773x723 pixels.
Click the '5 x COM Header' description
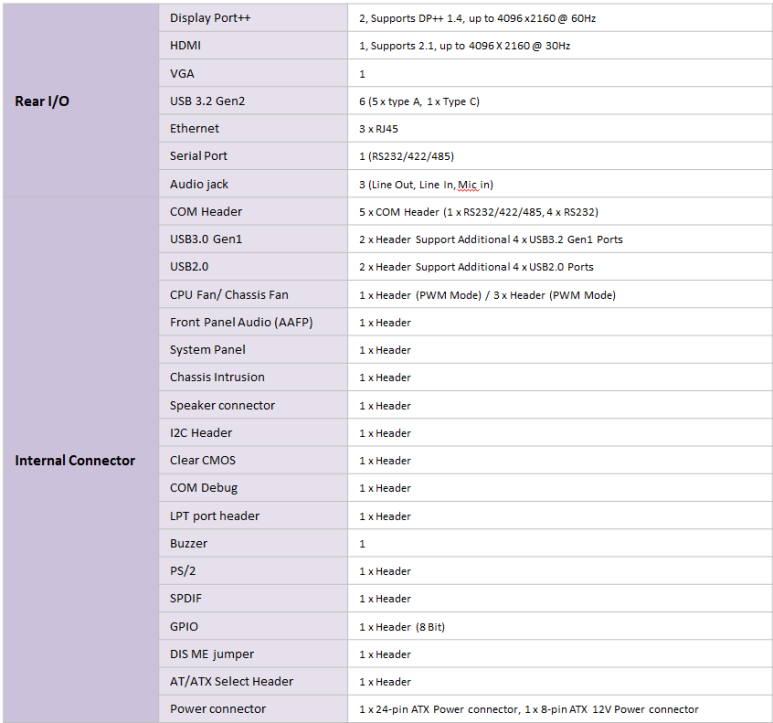[x=479, y=212]
